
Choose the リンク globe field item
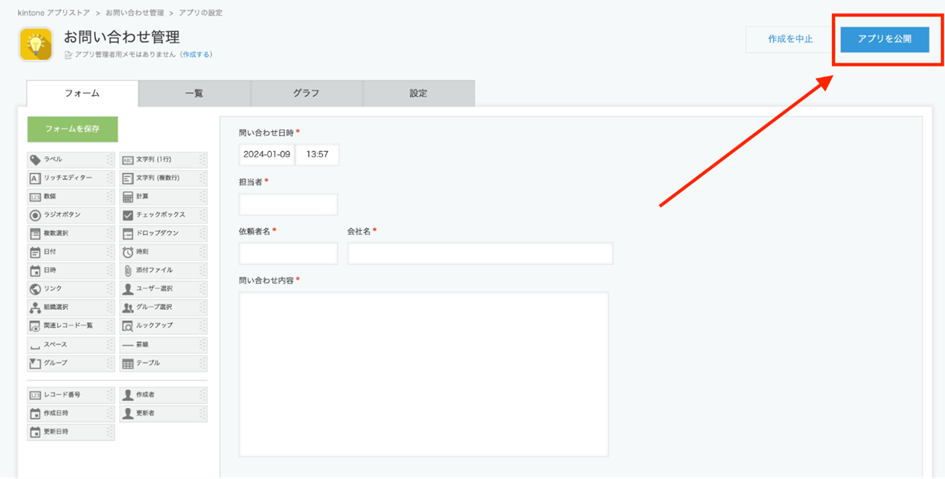(x=70, y=289)
